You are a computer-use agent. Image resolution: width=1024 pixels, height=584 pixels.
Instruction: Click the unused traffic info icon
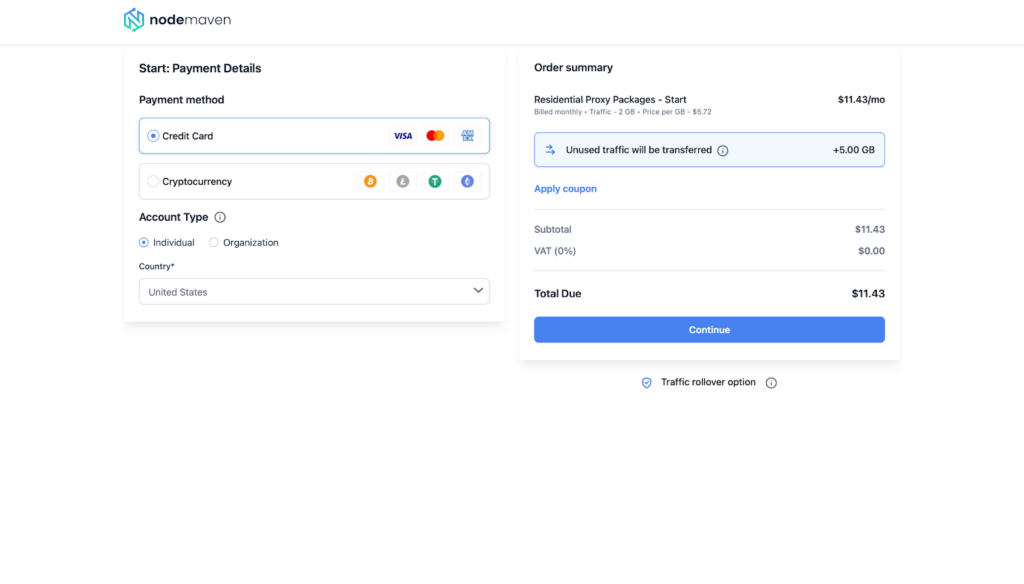723,150
